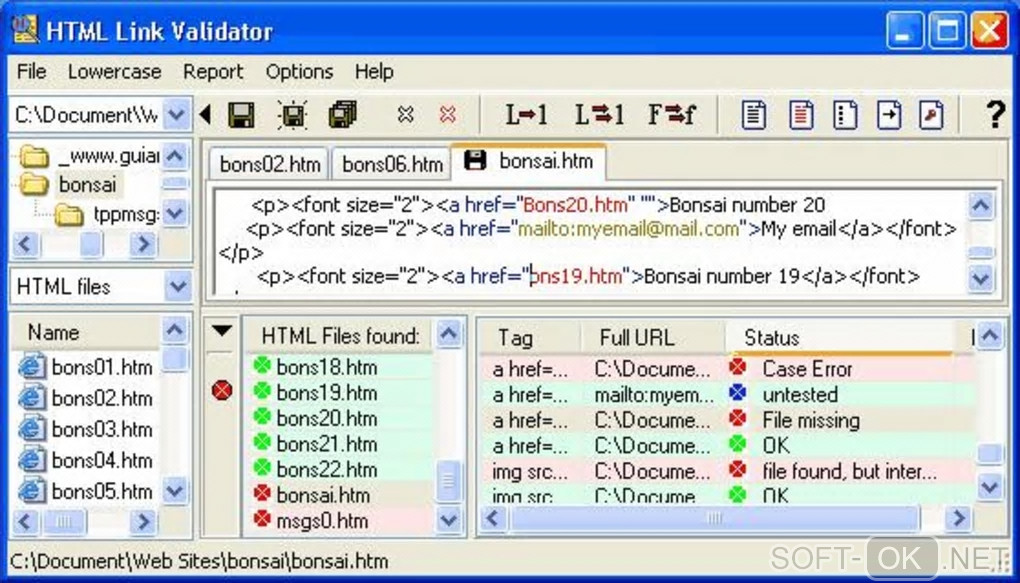This screenshot has height=583, width=1020.
Task: Select msgs0.htm in found files list
Action: [339, 521]
